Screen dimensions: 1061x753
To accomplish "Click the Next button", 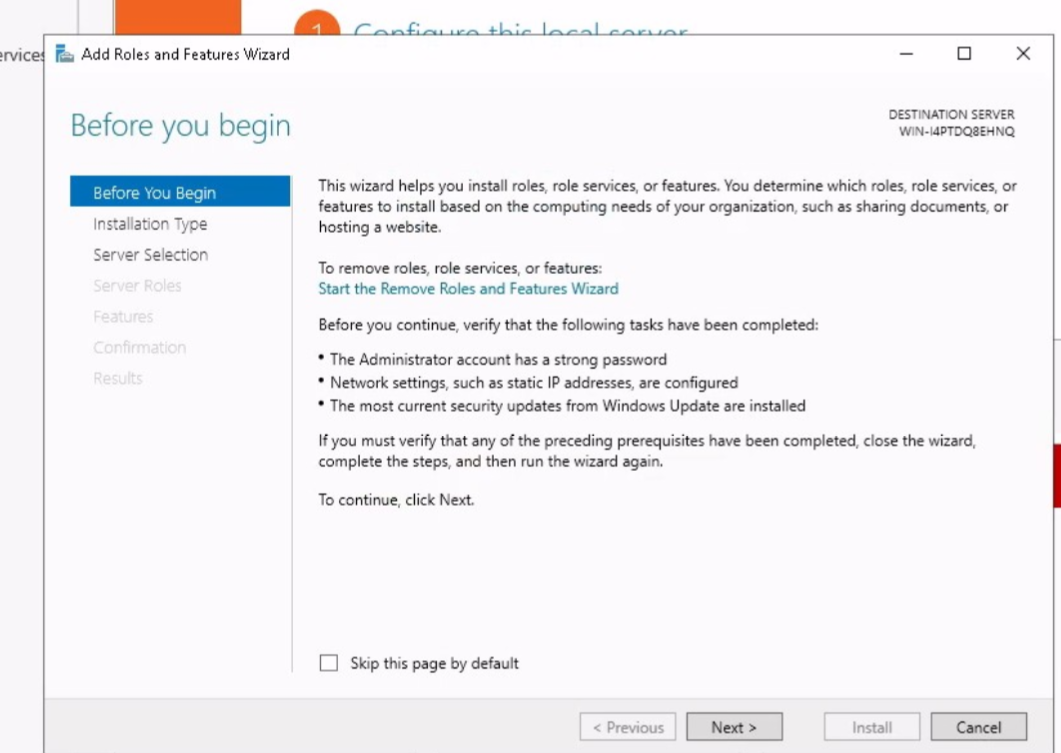I will tap(734, 727).
